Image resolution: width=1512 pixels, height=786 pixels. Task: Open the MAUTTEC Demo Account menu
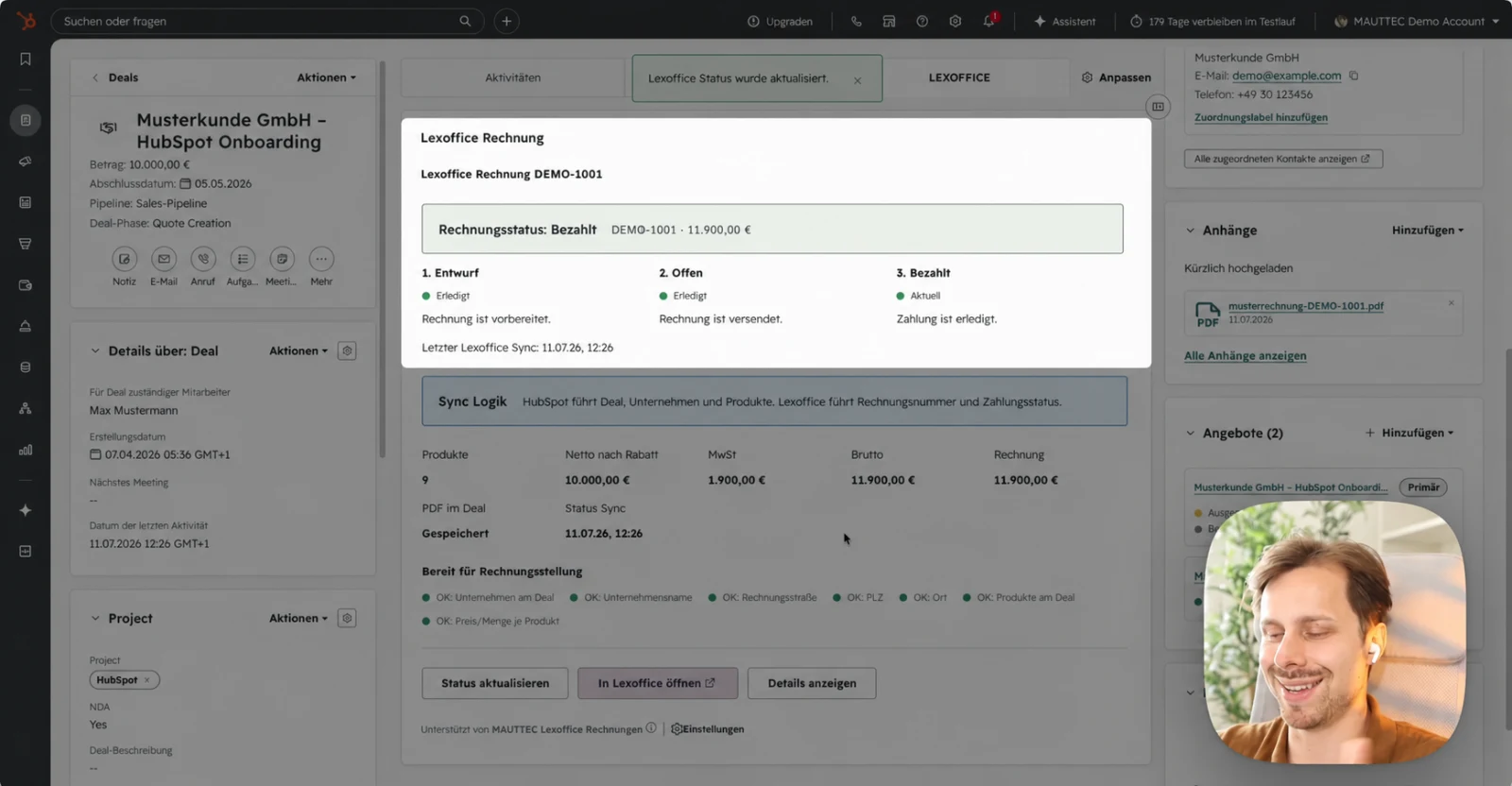coord(1417,21)
